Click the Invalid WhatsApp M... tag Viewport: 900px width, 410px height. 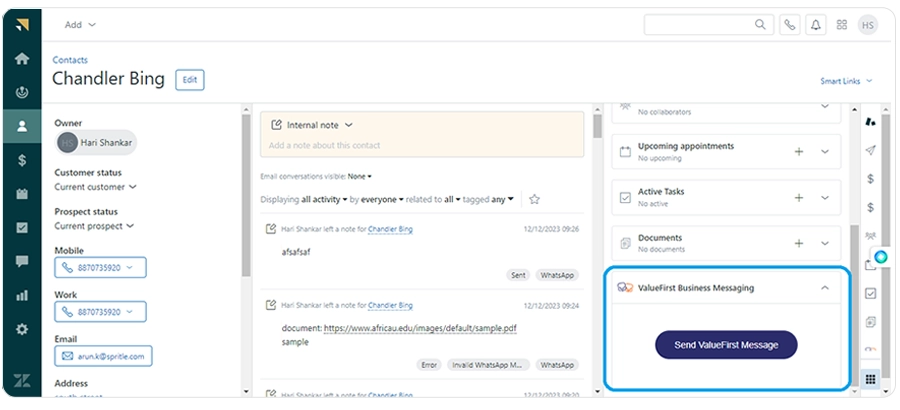[x=488, y=365]
